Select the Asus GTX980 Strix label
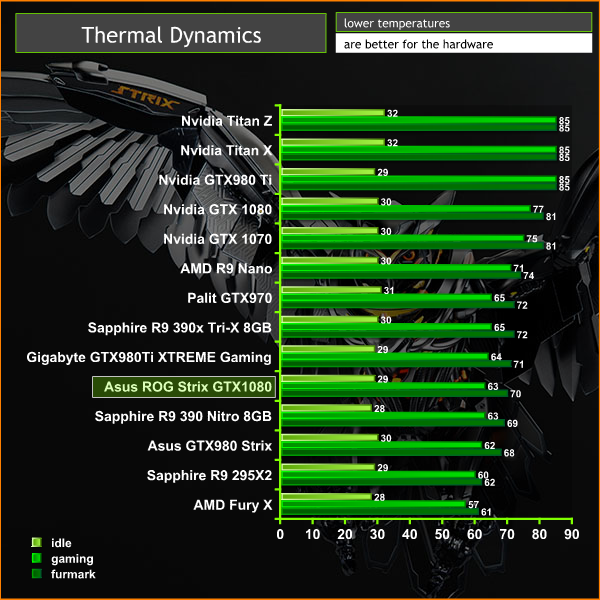The image size is (600, 600). pos(210,446)
